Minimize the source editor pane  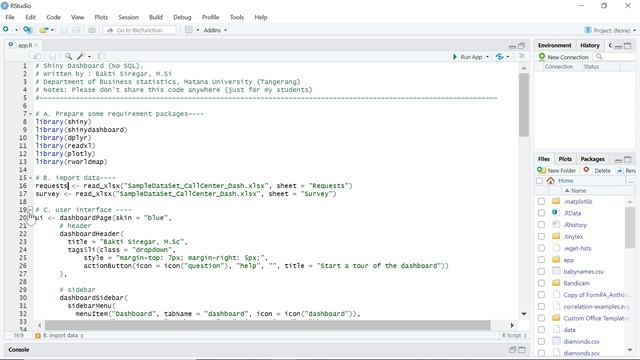tap(512, 46)
